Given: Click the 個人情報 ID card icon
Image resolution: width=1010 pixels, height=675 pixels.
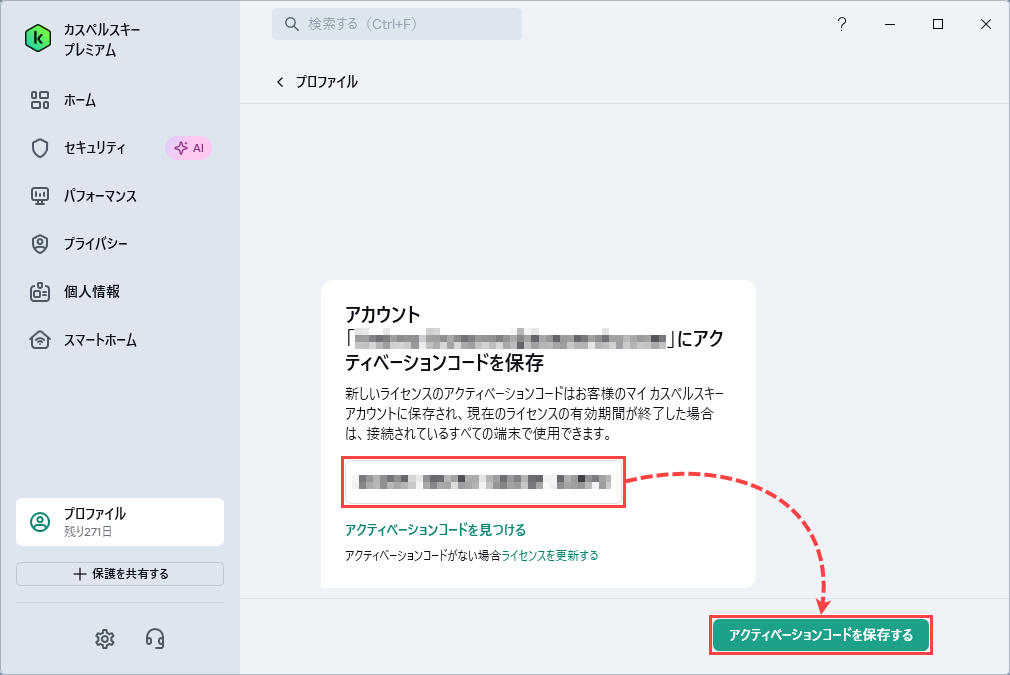Looking at the screenshot, I should [x=40, y=292].
